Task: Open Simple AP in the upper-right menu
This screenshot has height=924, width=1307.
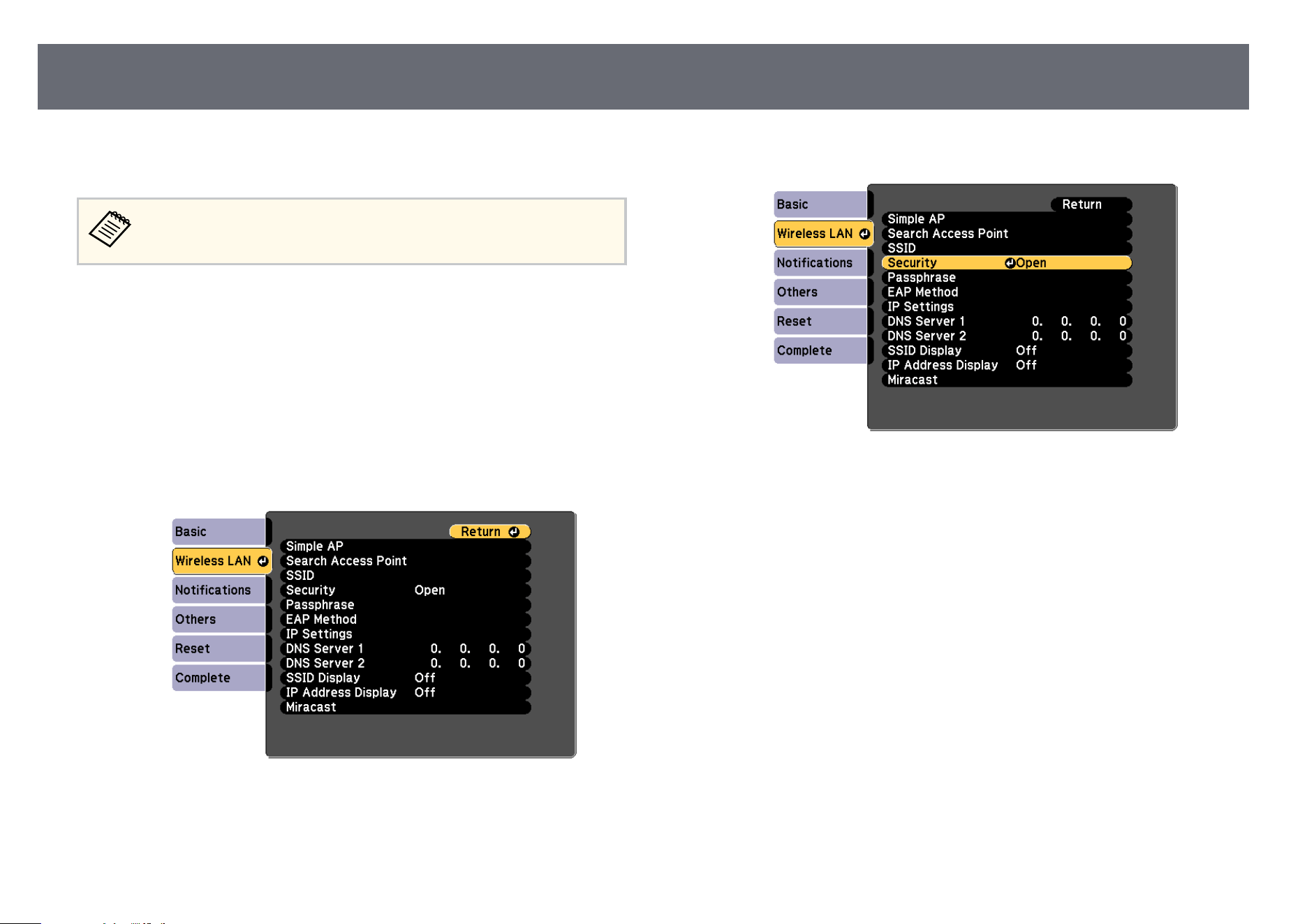Action: tap(1007, 219)
